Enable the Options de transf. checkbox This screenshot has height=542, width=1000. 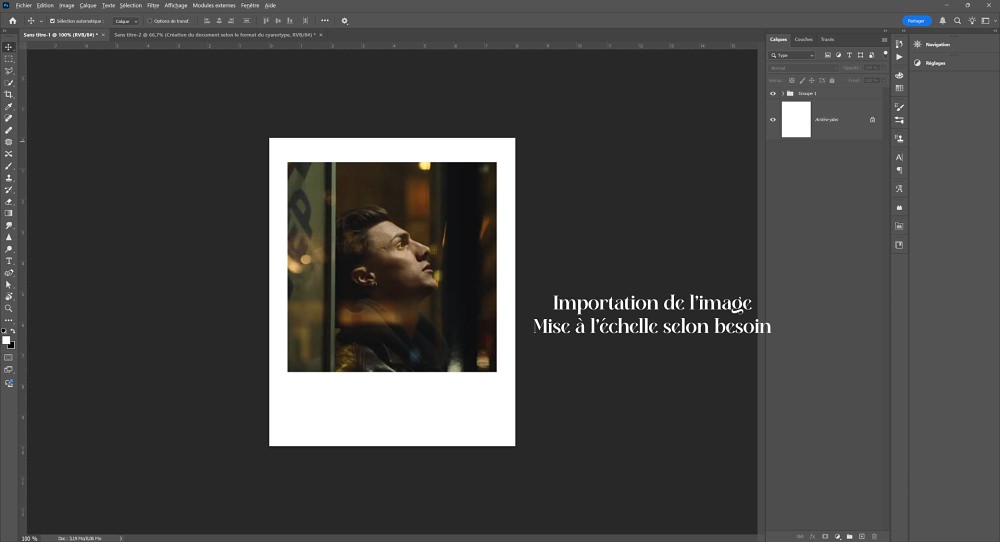tap(150, 21)
